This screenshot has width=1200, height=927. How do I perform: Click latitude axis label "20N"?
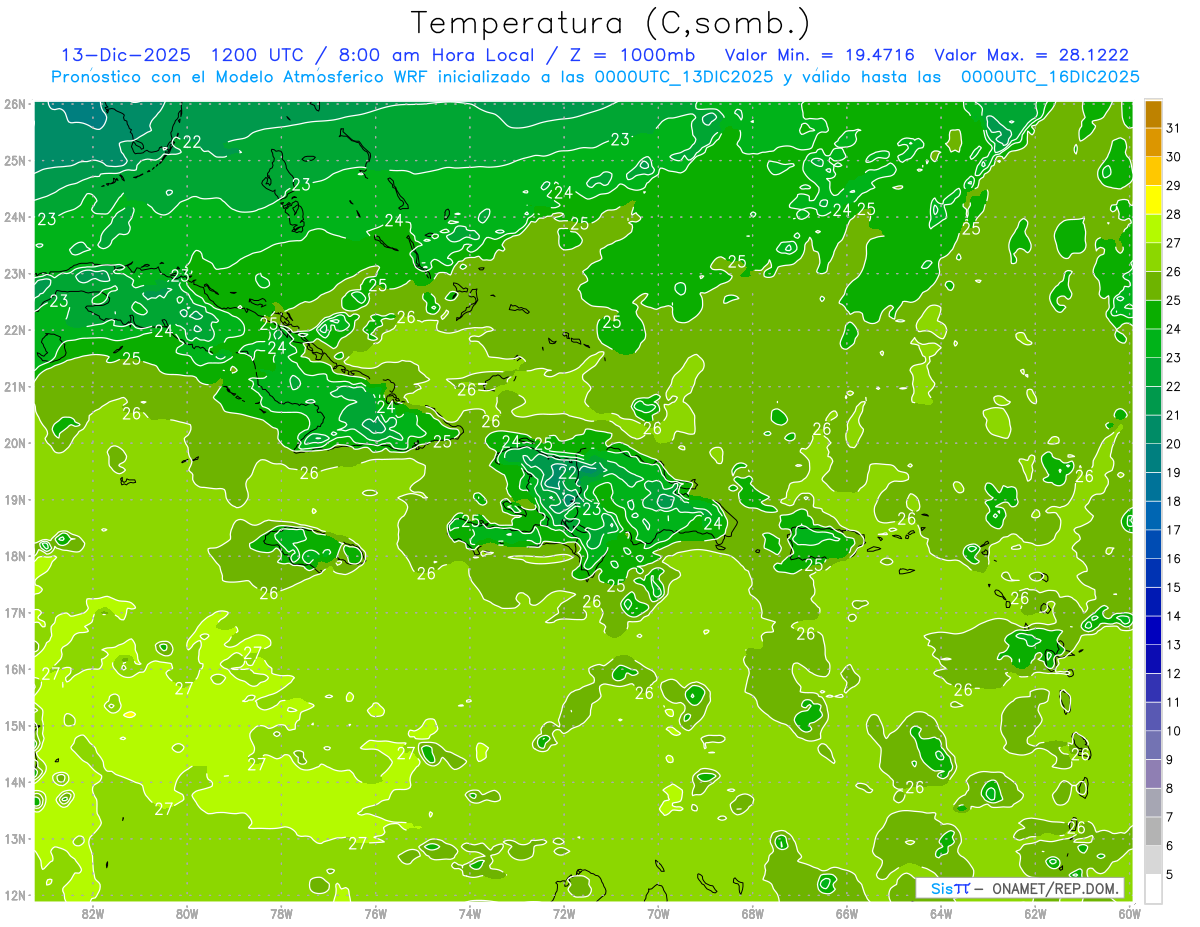click(x=14, y=443)
